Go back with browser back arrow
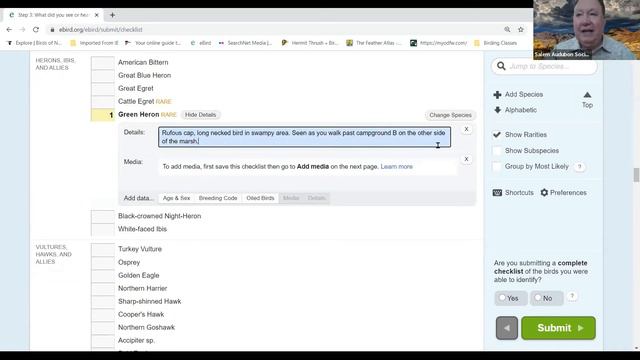Screen dimensions: 640x360 tap(9, 29)
